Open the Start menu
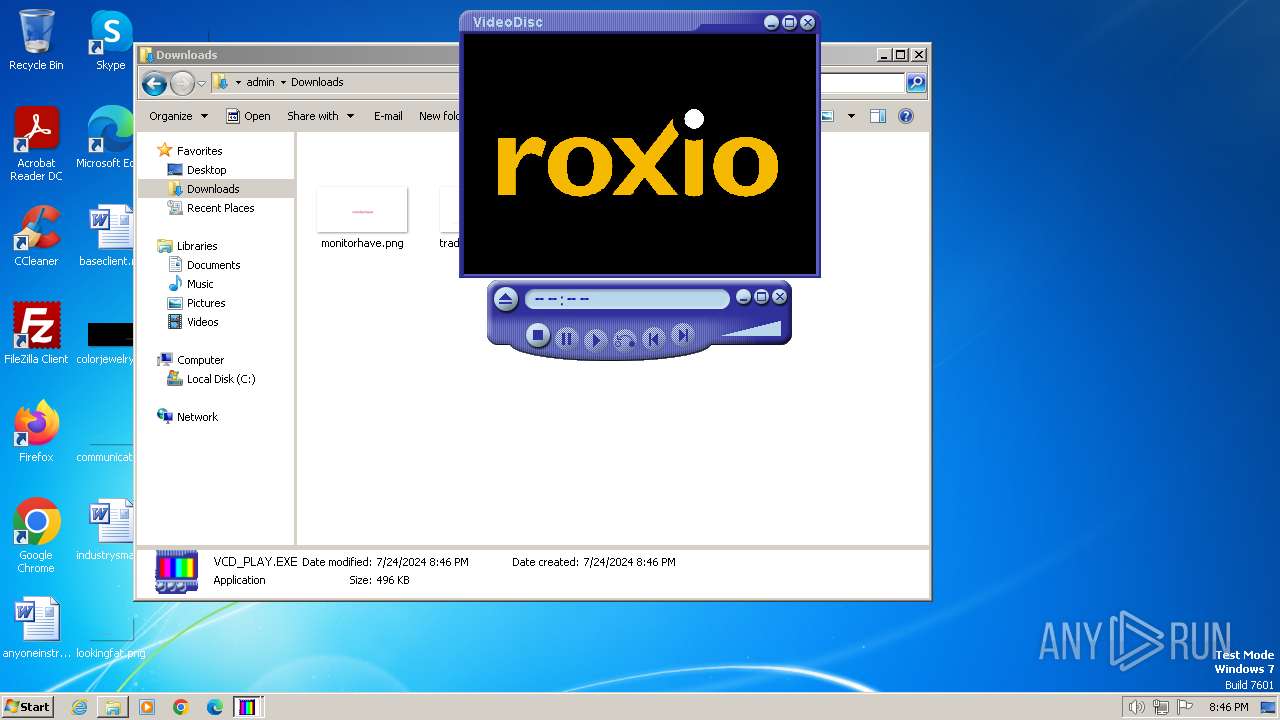 [27, 706]
